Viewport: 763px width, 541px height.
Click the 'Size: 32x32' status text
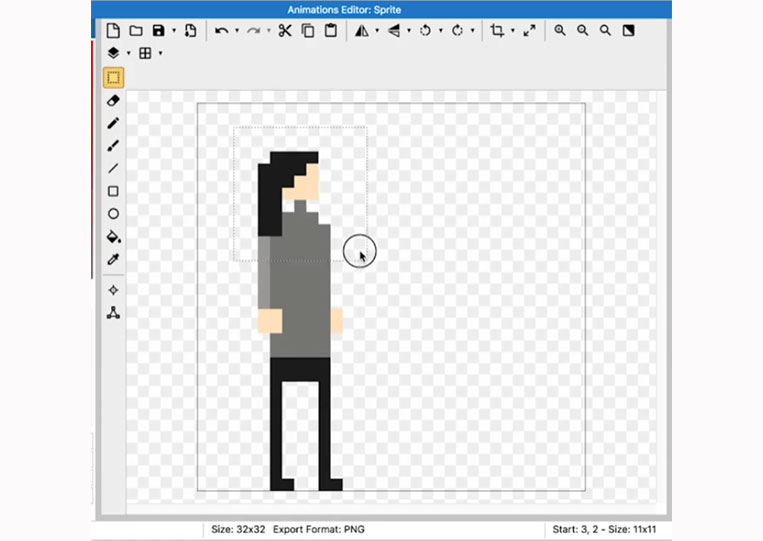[x=238, y=529]
